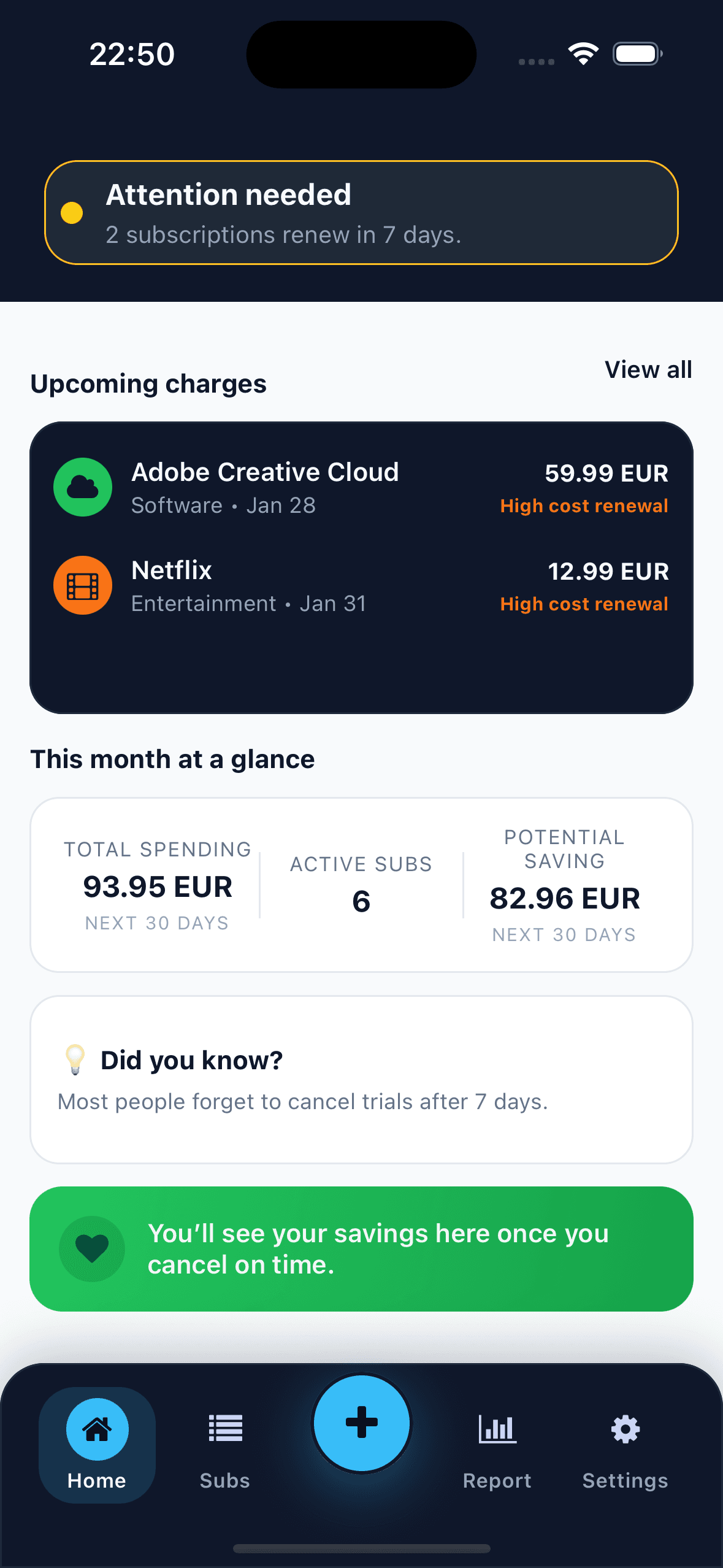Open the Report bar chart icon
723x1568 pixels.
pyautogui.click(x=497, y=1429)
